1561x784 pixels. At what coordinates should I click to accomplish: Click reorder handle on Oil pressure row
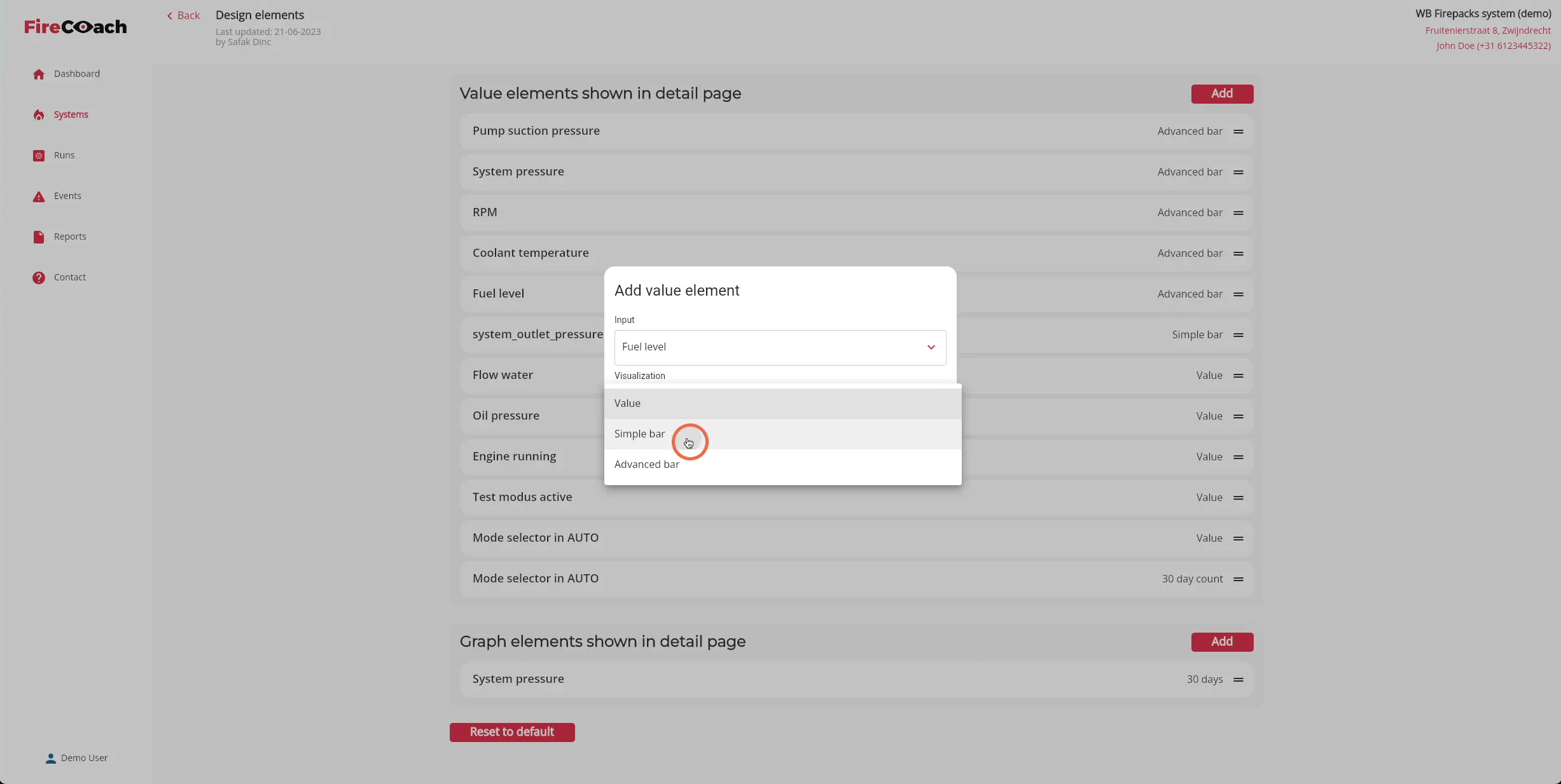point(1238,416)
